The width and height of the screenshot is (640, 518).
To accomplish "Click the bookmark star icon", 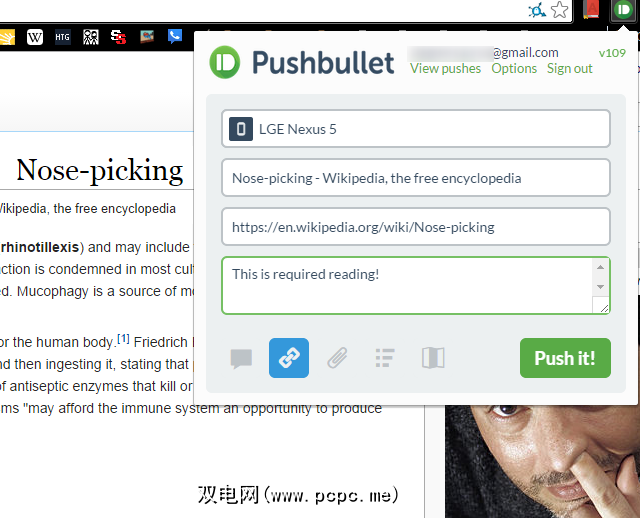I will tap(560, 10).
